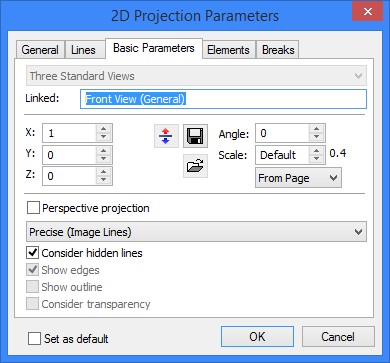Decrease the Y value with down arrow
The height and width of the screenshot is (363, 390).
coord(104,158)
